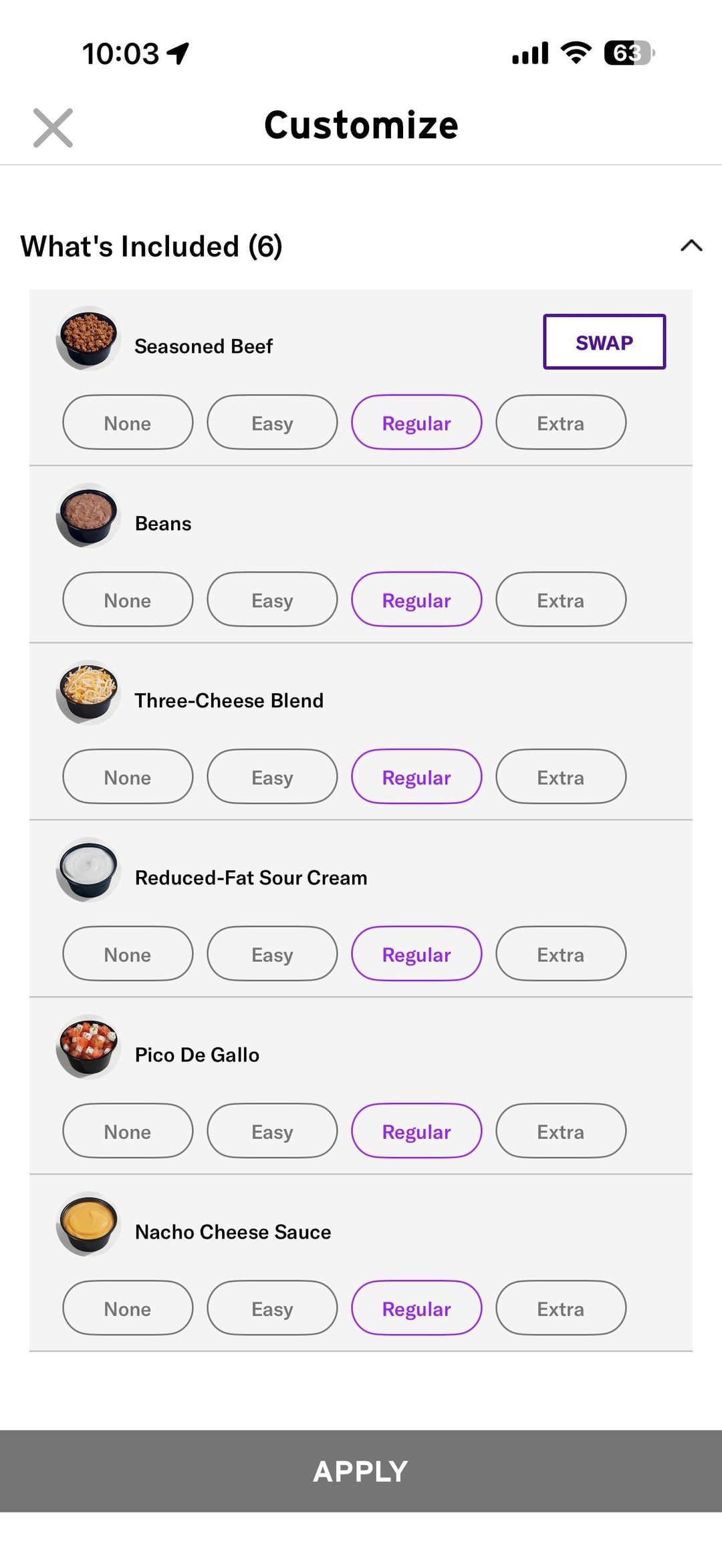
Task: Select Regular for Reduced-Fat Sour Cream
Action: click(416, 954)
